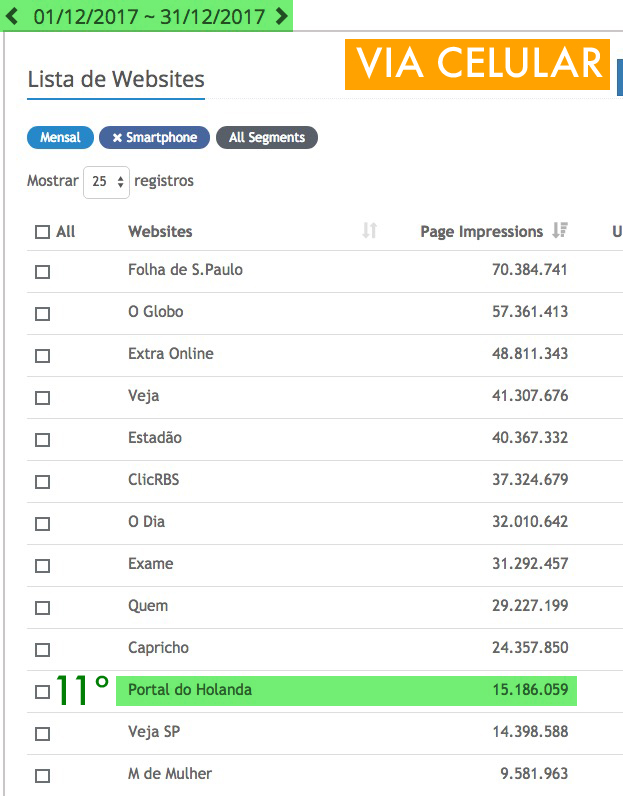Screen dimensions: 623x796
Task: Click the Mensal period filter
Action: pos(60,138)
